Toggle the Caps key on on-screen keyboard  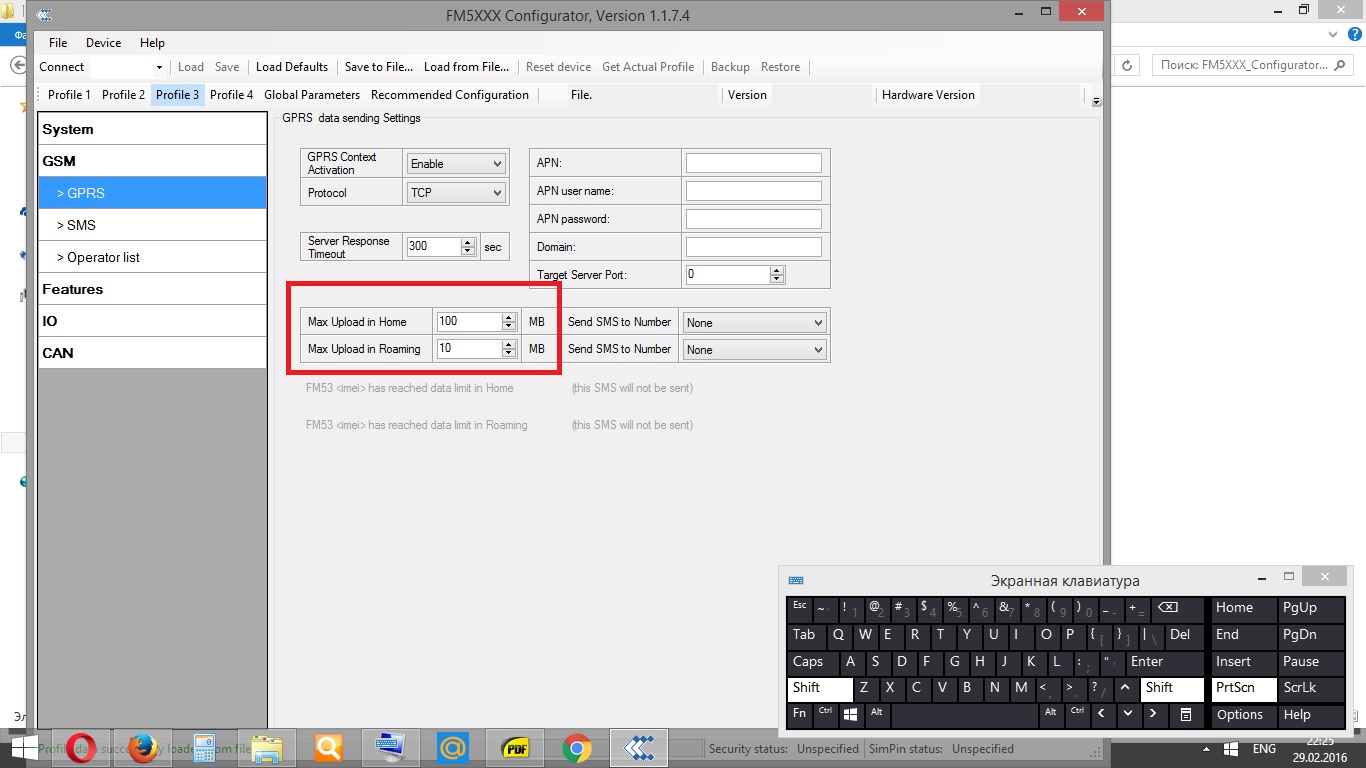(808, 662)
